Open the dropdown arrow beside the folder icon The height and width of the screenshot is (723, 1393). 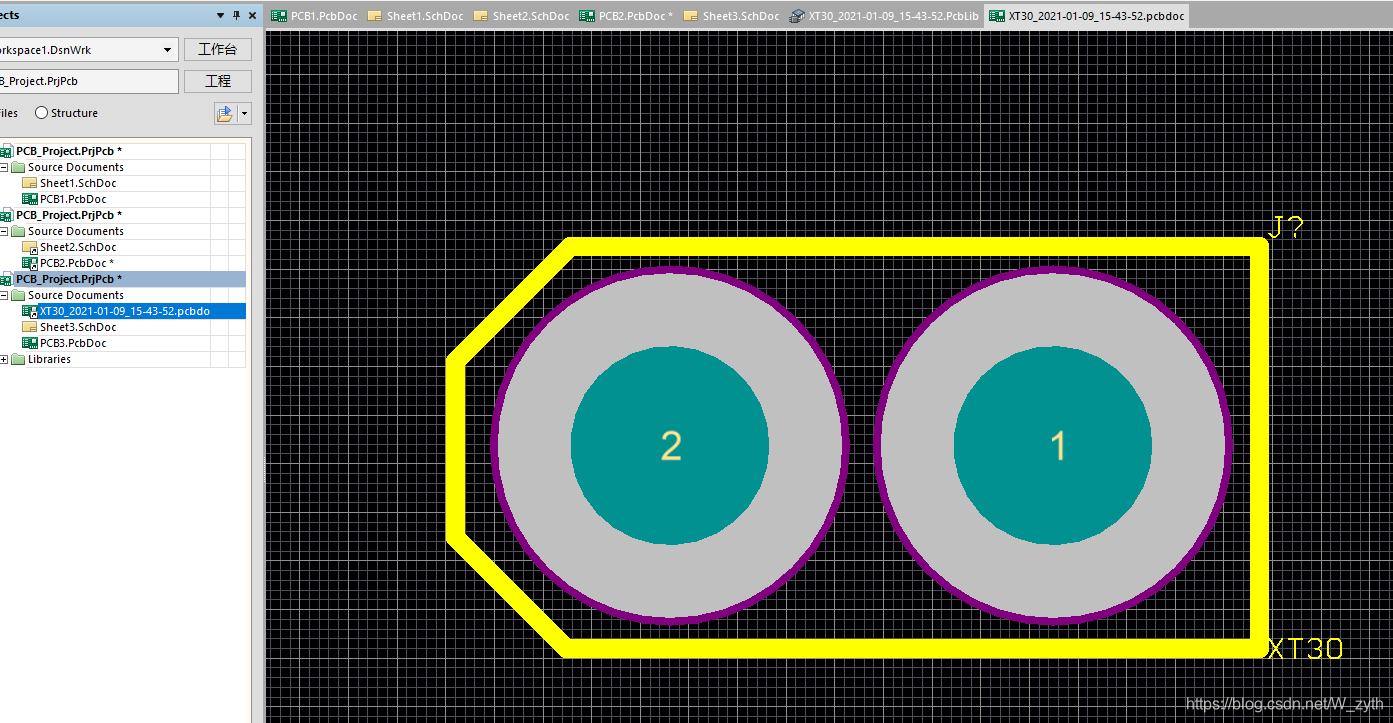coord(244,113)
